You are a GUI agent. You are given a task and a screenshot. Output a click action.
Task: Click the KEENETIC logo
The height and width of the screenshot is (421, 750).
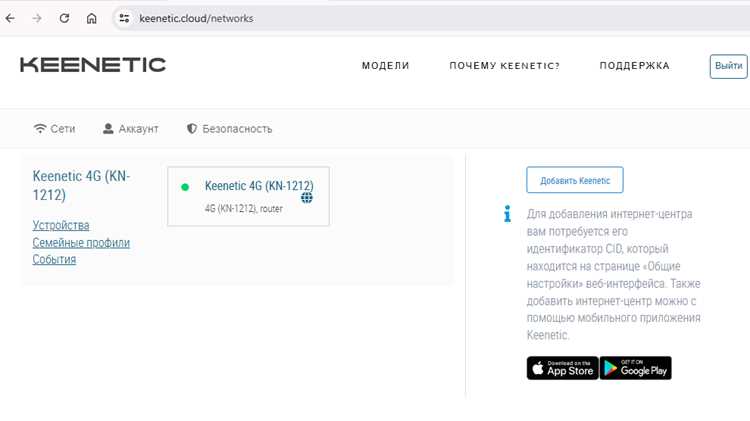[x=93, y=65]
